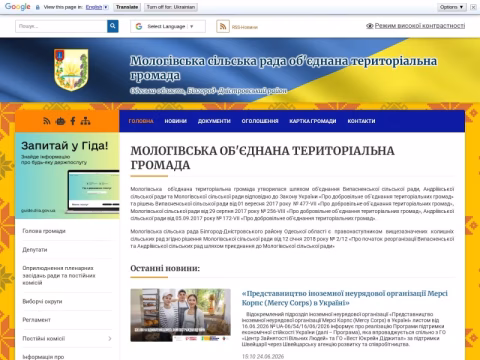Screen dimensions: 480x360
Task: Click the eye icon for high contrast
Action: tap(370, 26)
